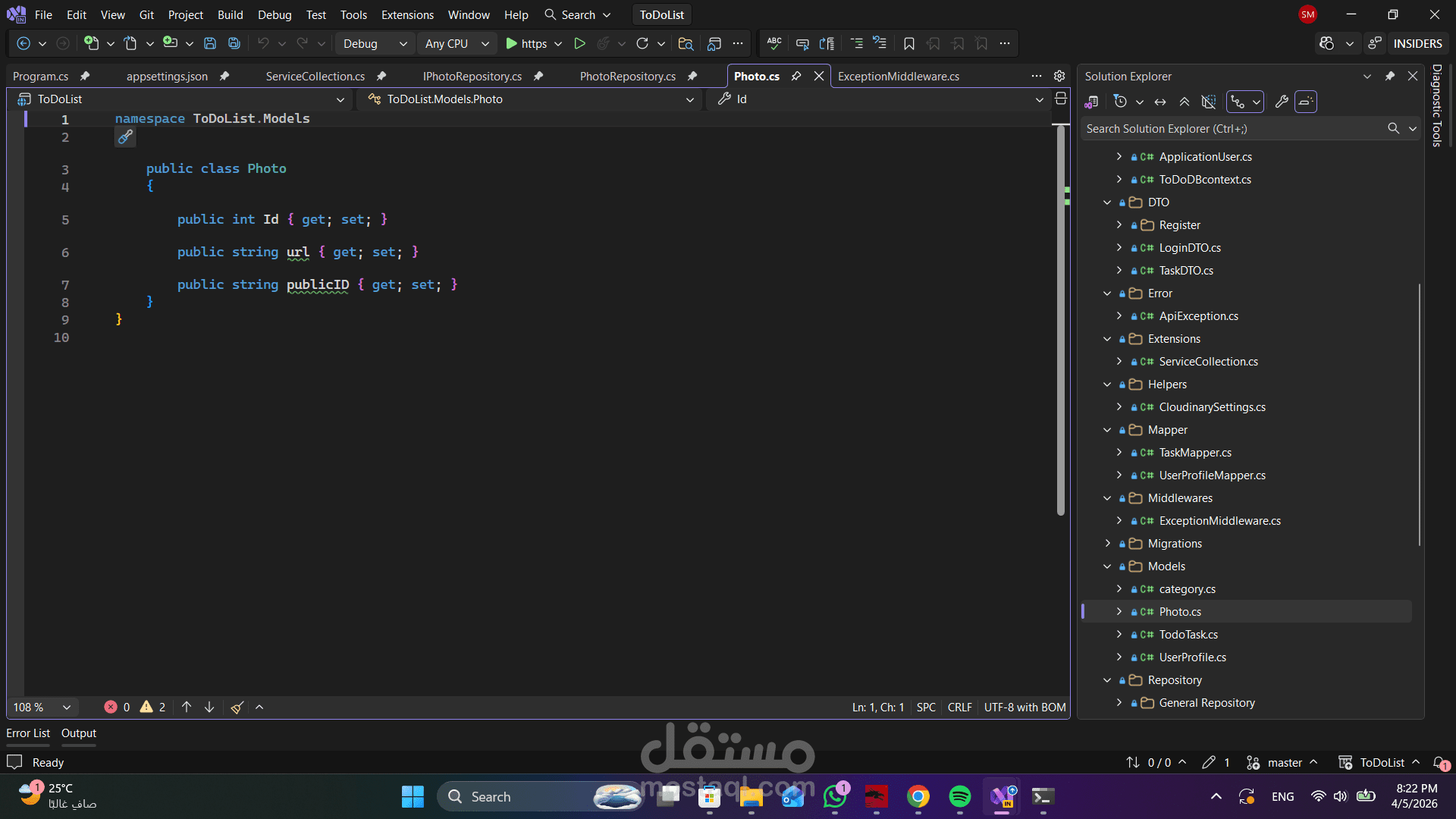Switch to the PhotoRepository.cs tab
The width and height of the screenshot is (1456, 819).
tap(627, 77)
